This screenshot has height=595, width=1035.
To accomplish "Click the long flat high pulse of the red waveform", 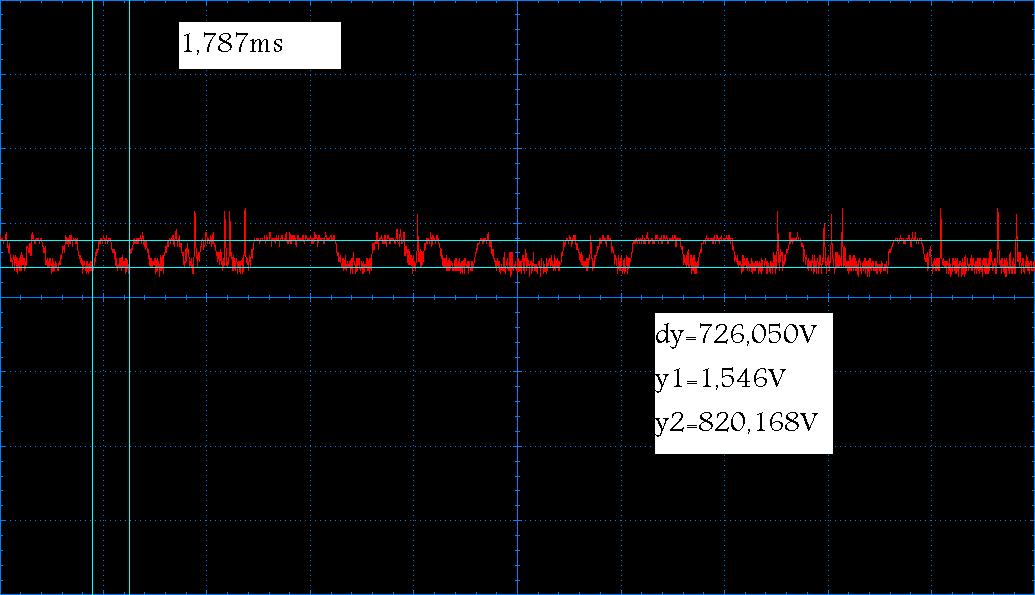I will coord(293,238).
